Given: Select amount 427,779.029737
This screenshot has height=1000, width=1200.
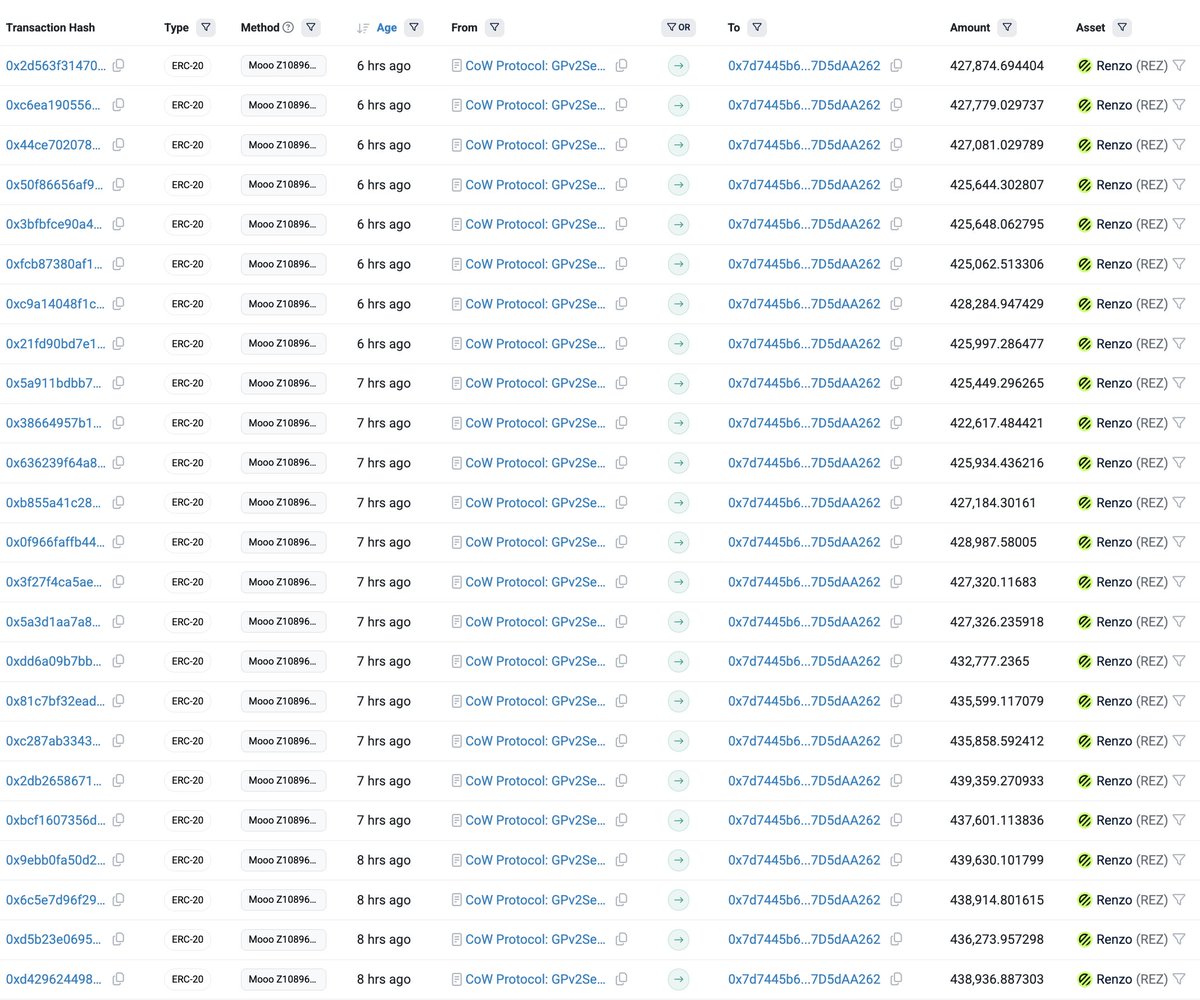Looking at the screenshot, I should point(997,105).
